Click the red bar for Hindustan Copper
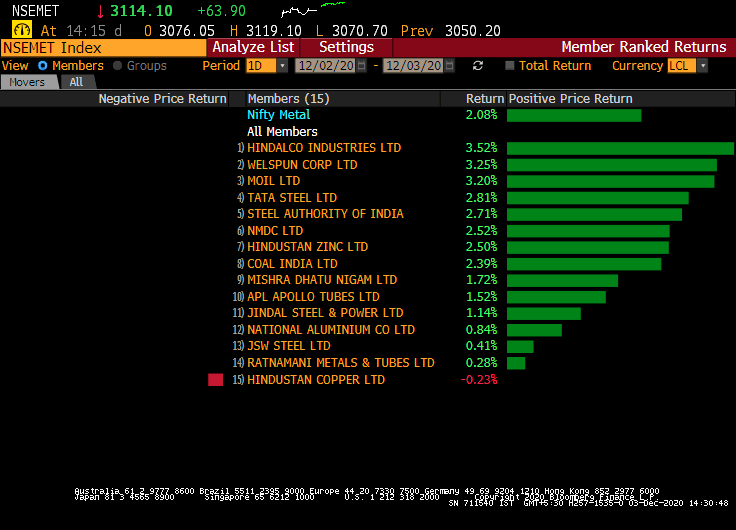Viewport: 736px width, 530px height. pyautogui.click(x=215, y=380)
